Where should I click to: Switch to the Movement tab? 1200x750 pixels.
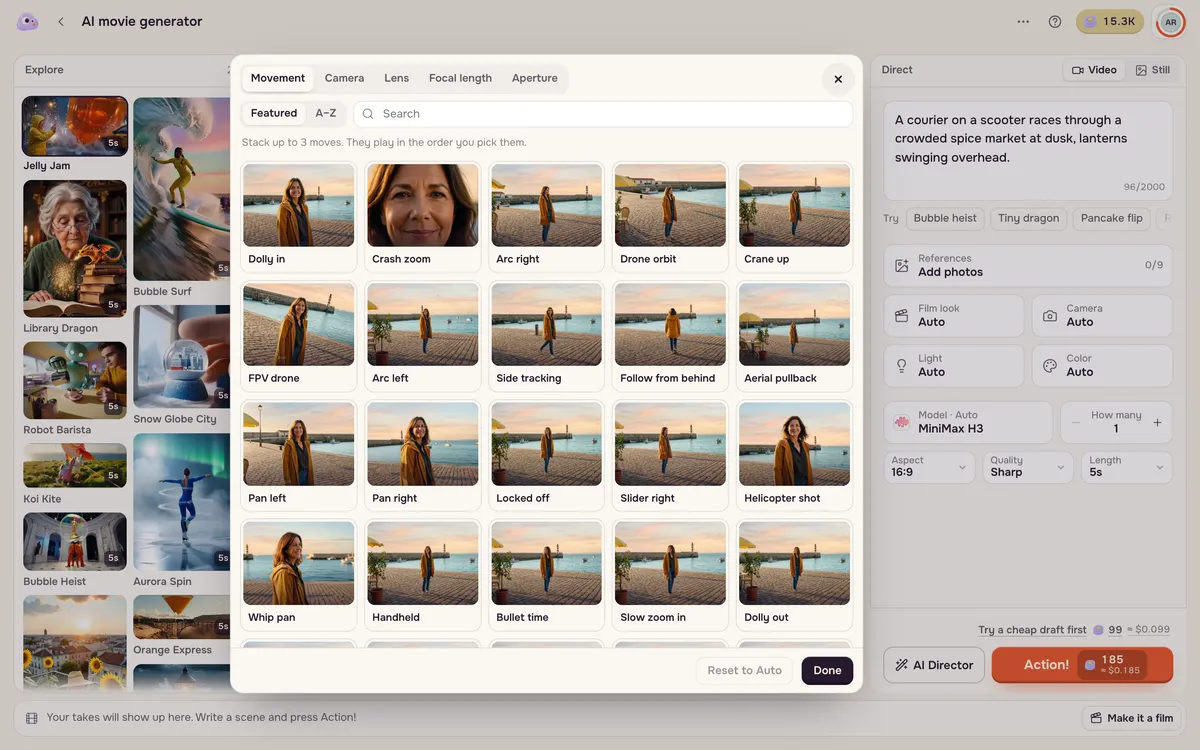pyautogui.click(x=278, y=78)
